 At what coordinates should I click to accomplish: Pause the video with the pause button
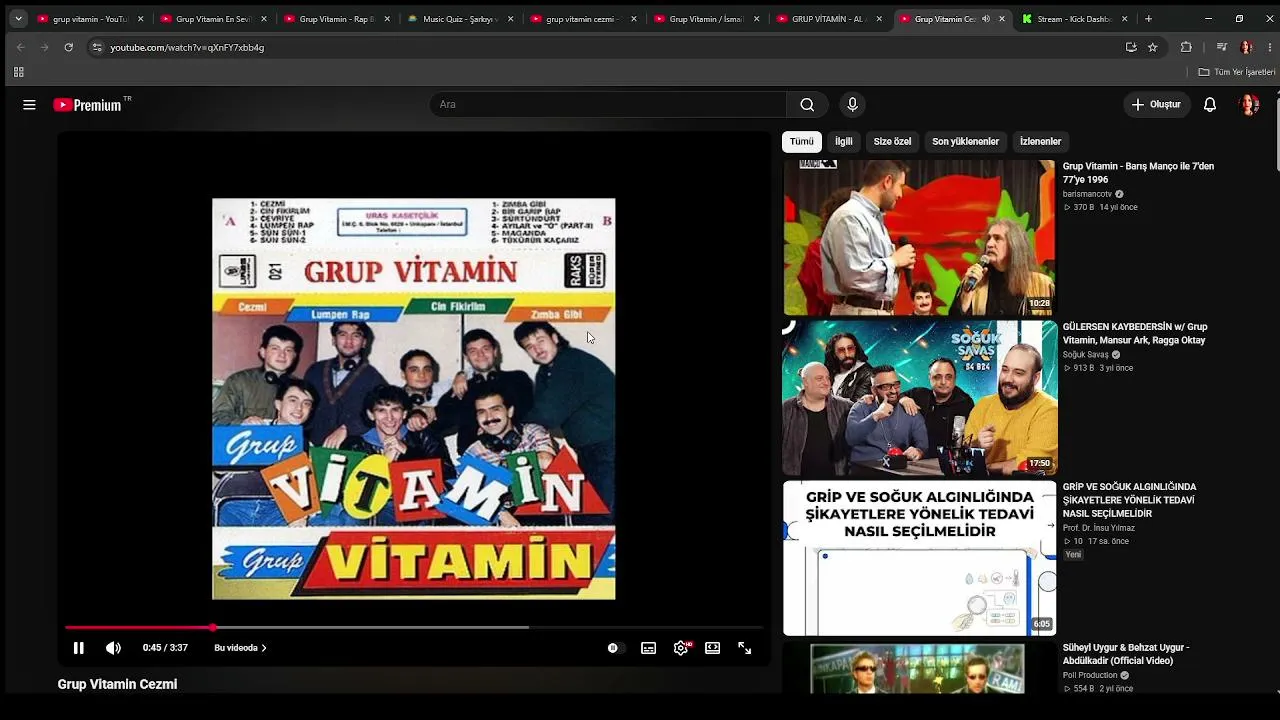tap(79, 648)
